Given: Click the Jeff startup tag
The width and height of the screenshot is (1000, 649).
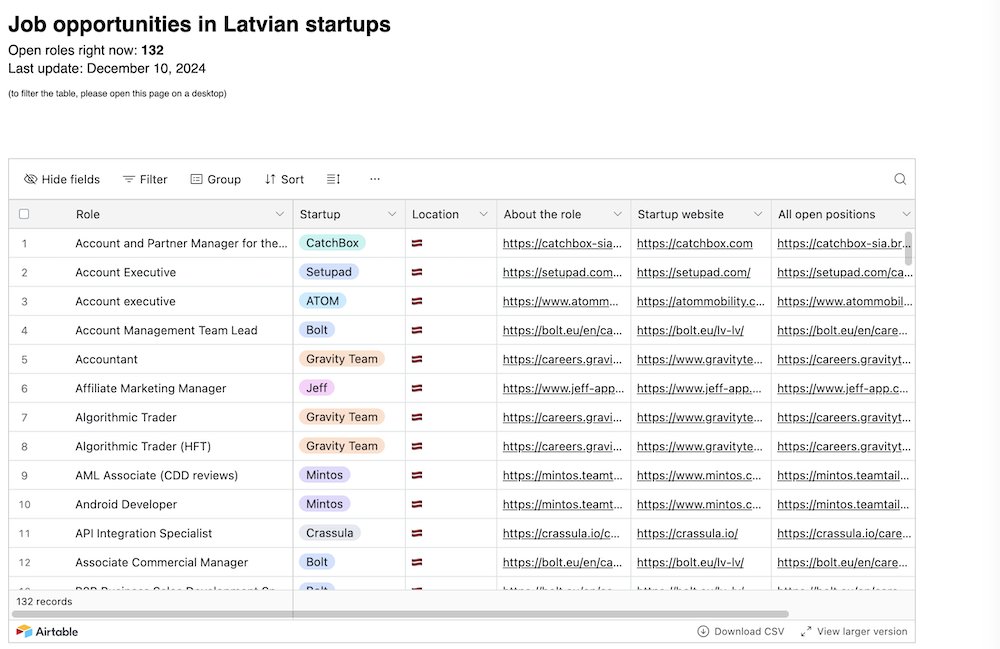Looking at the screenshot, I should (x=316, y=388).
